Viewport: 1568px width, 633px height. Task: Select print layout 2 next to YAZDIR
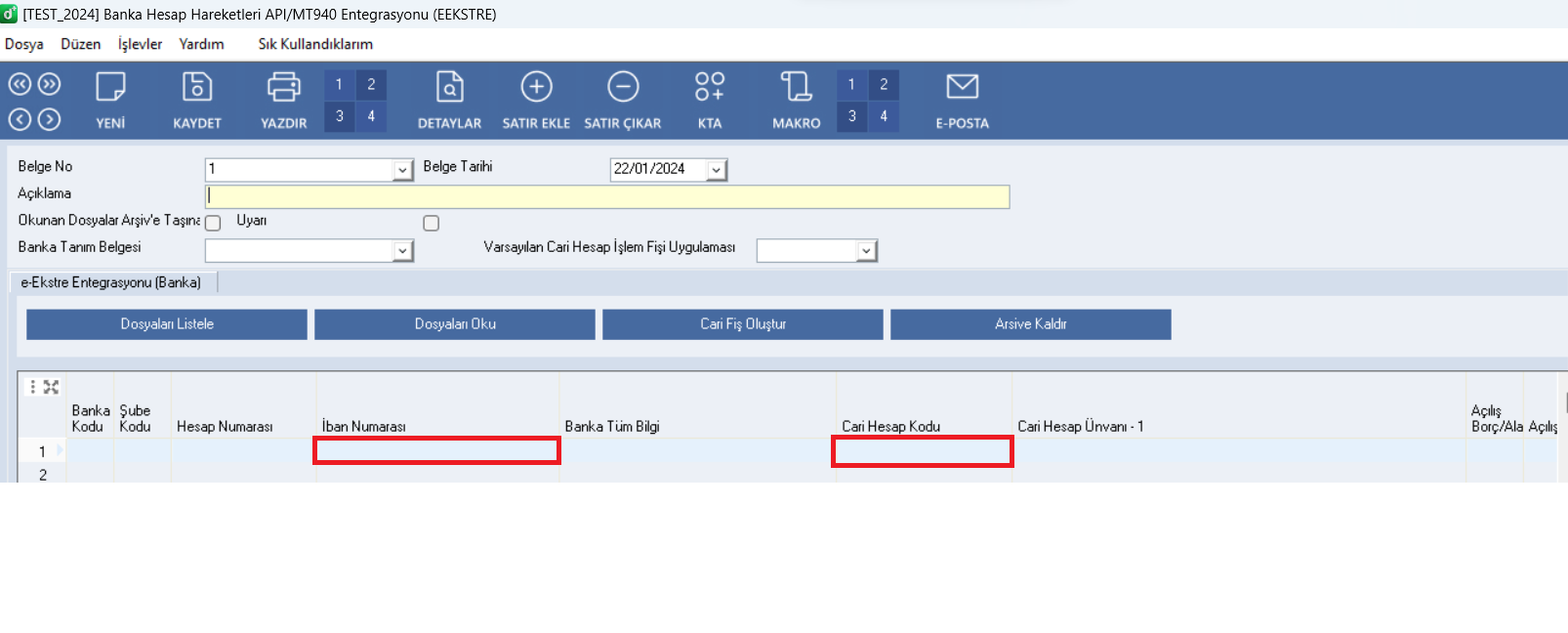[371, 85]
